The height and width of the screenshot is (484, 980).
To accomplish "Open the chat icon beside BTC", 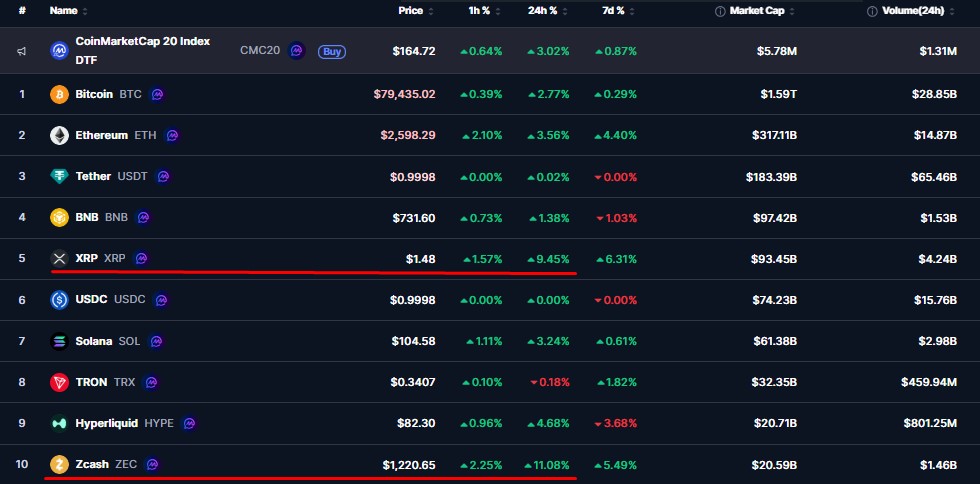I will pos(158,94).
